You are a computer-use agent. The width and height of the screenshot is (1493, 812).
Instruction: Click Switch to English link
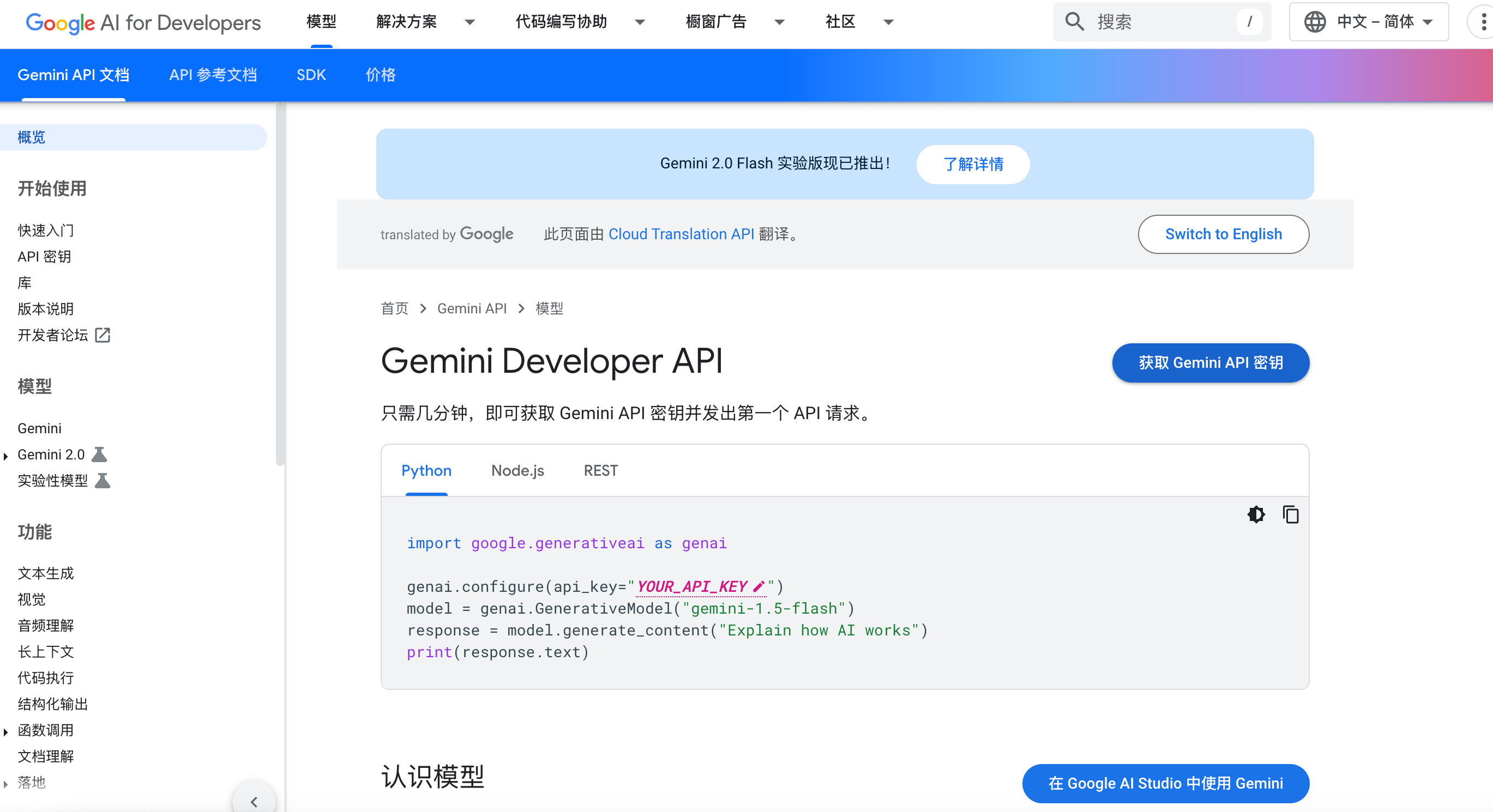click(x=1223, y=234)
